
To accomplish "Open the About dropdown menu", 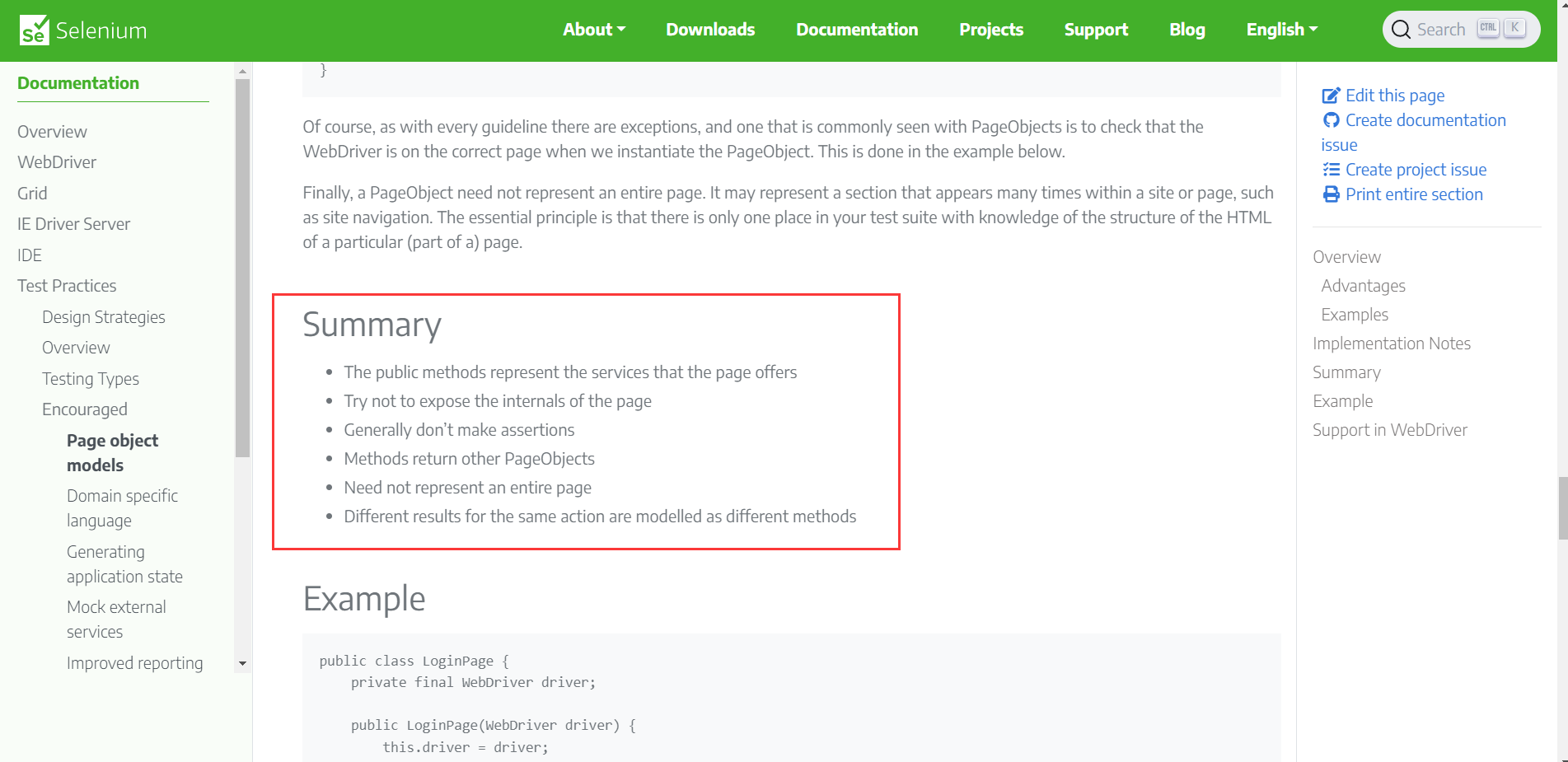I will coord(593,30).
